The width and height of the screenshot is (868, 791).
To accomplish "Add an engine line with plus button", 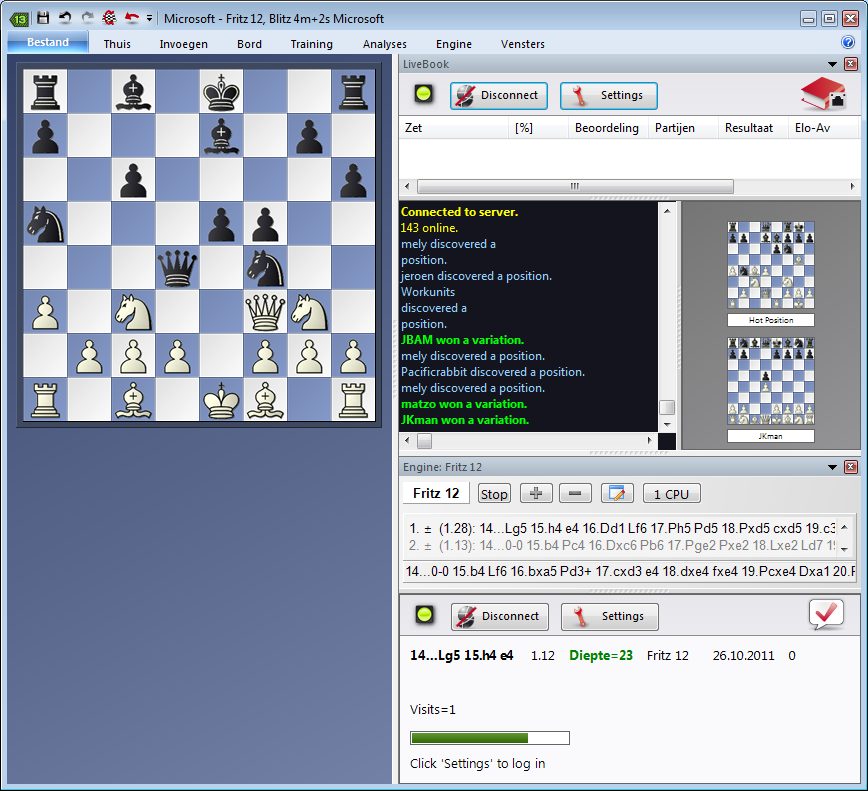I will click(x=536, y=493).
